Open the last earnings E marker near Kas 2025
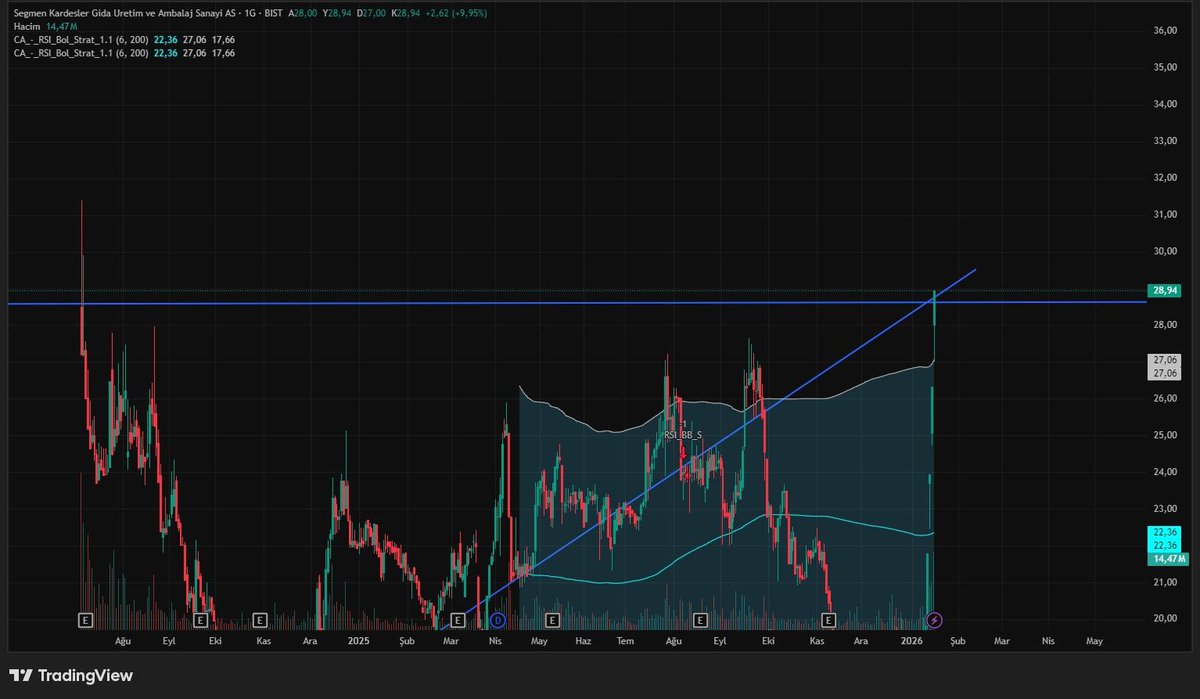 point(828,620)
